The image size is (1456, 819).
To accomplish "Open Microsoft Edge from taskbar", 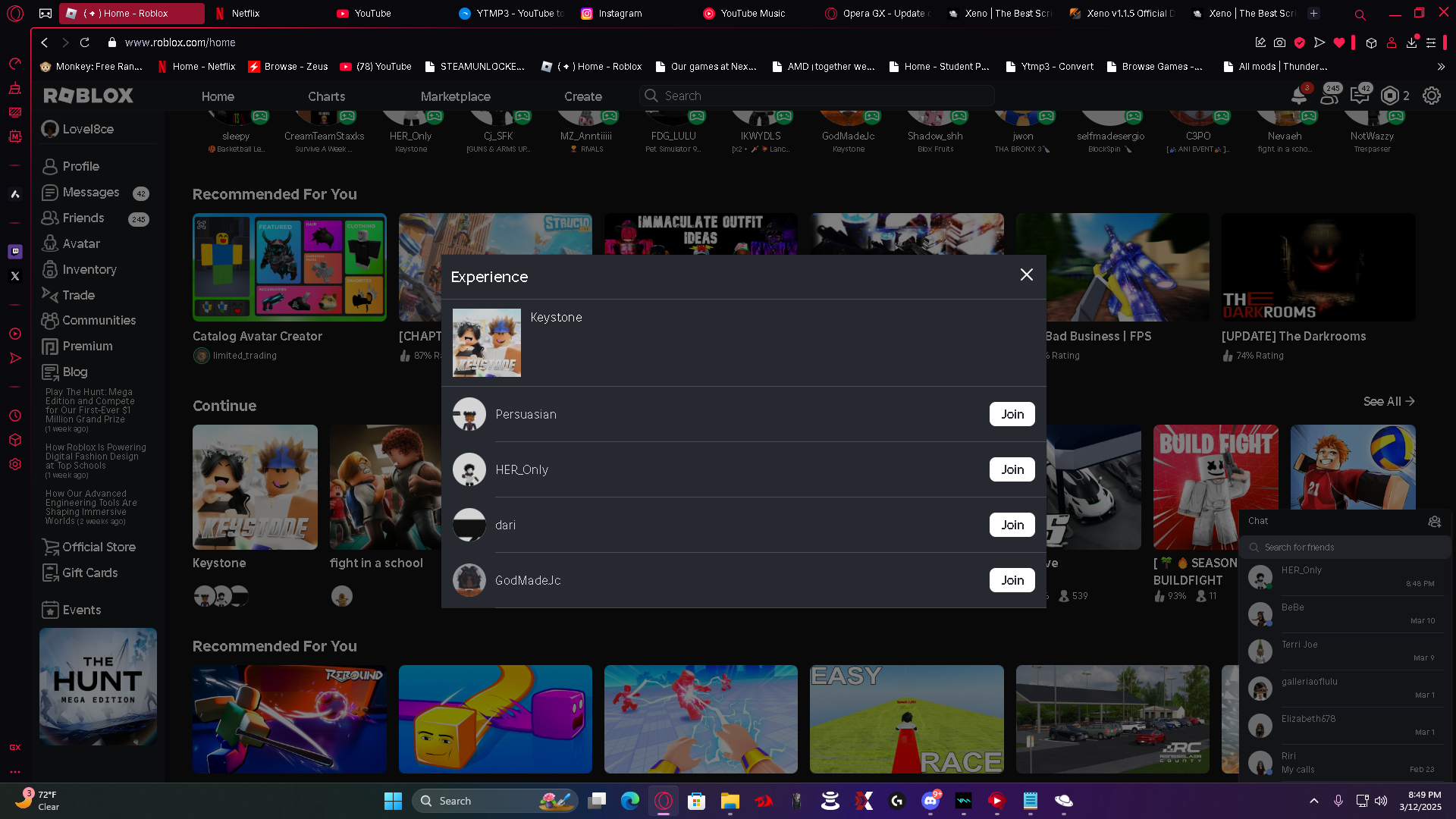I will (x=630, y=801).
